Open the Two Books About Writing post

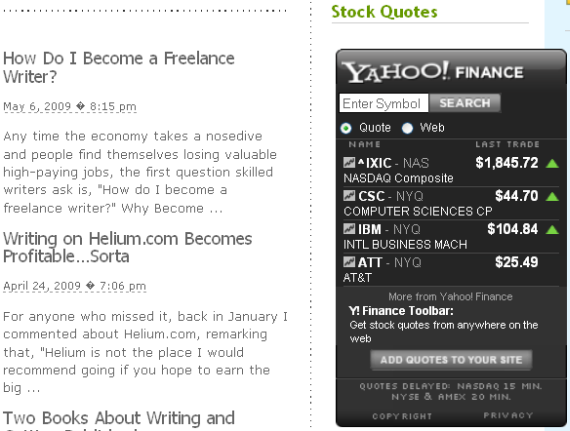(x=119, y=420)
